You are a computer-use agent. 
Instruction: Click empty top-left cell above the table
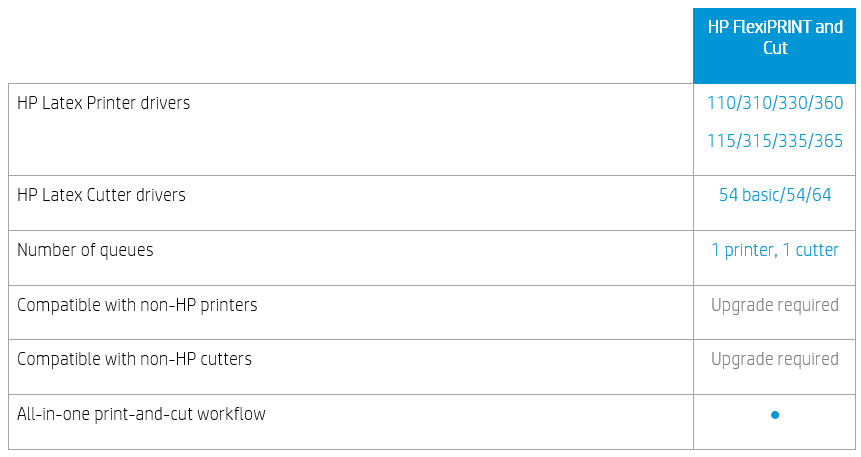pyautogui.click(x=351, y=46)
